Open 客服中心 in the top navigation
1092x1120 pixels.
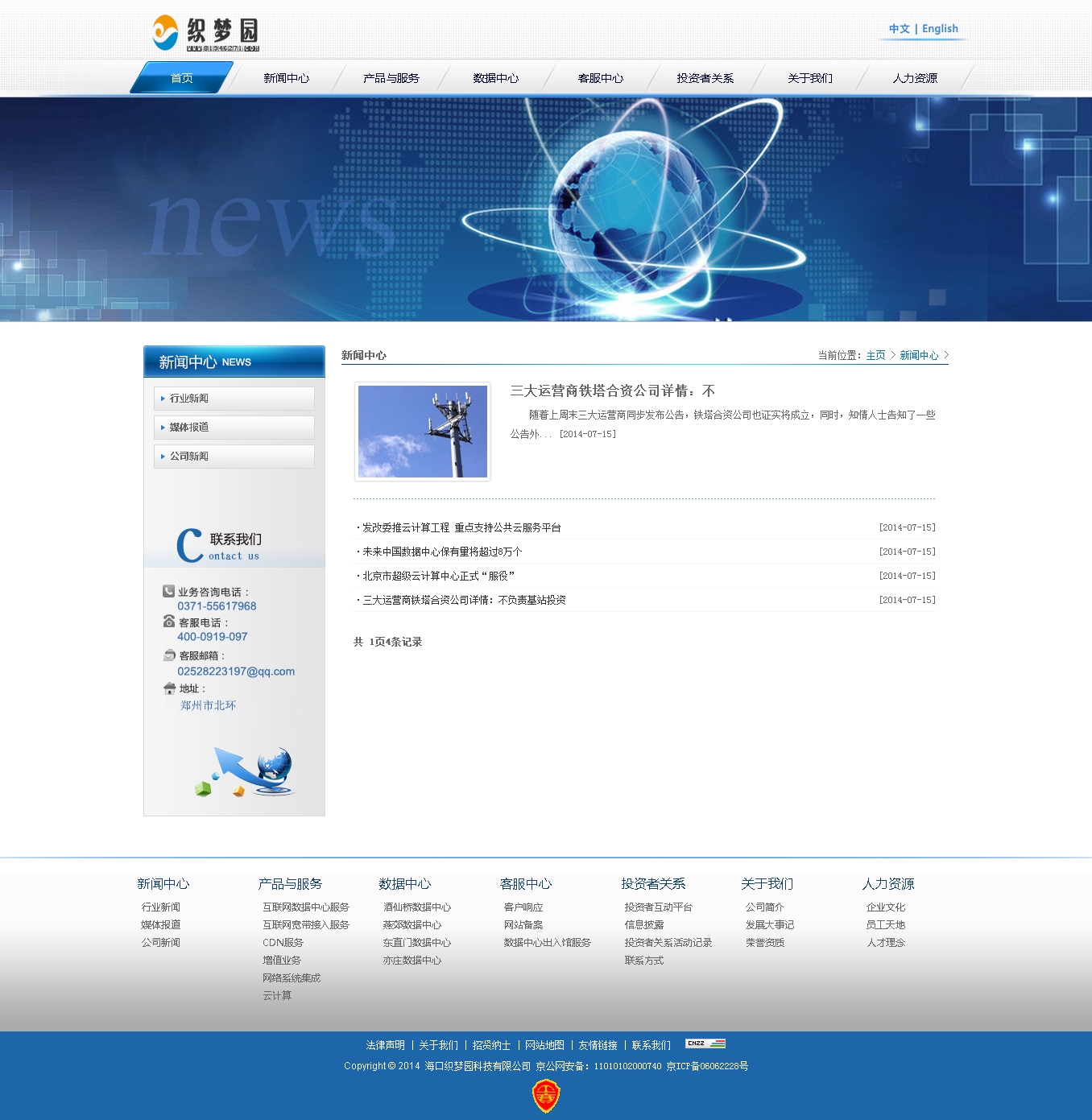coord(601,78)
